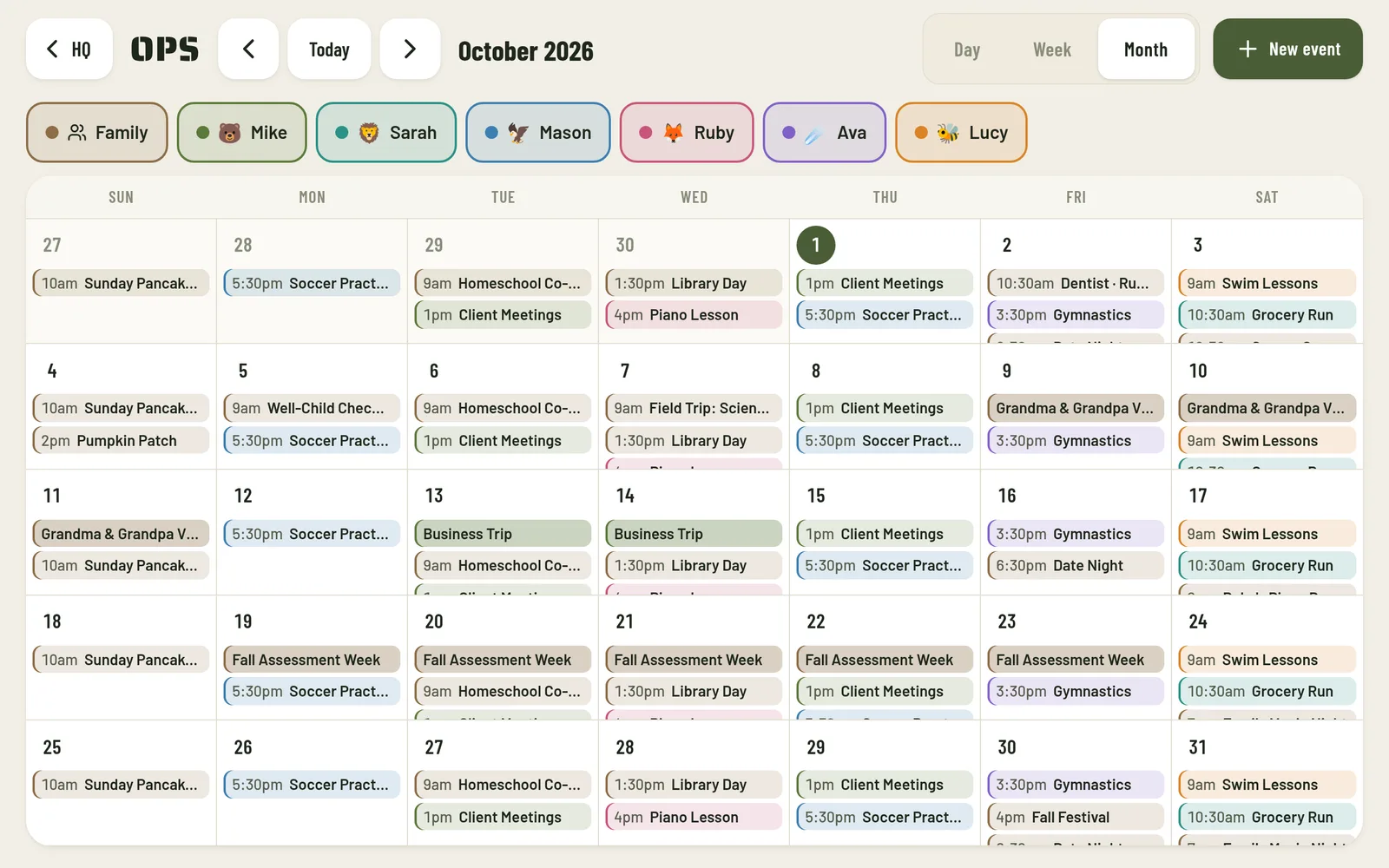The height and width of the screenshot is (868, 1389).
Task: Open Sunday Pancakes on October 25
Action: [x=121, y=785]
